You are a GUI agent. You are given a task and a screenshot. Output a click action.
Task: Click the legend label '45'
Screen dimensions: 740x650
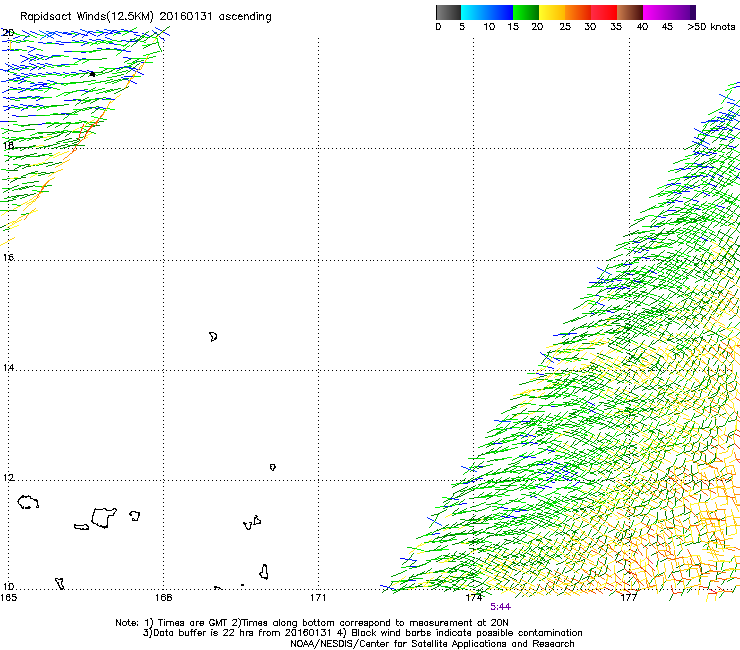click(x=667, y=27)
